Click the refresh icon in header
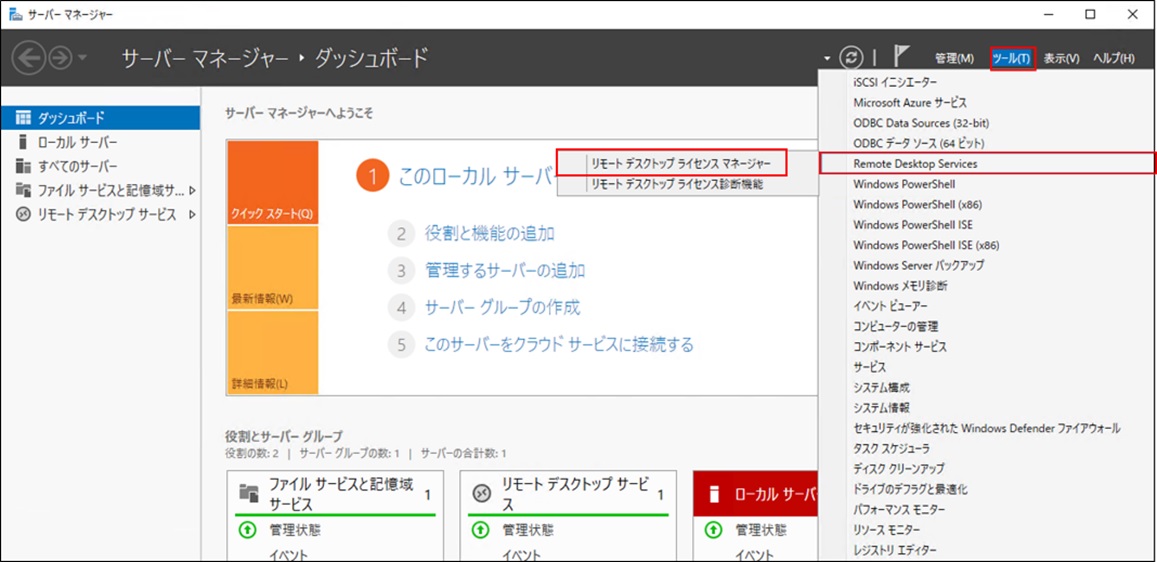This screenshot has height=562, width=1157. tap(851, 58)
